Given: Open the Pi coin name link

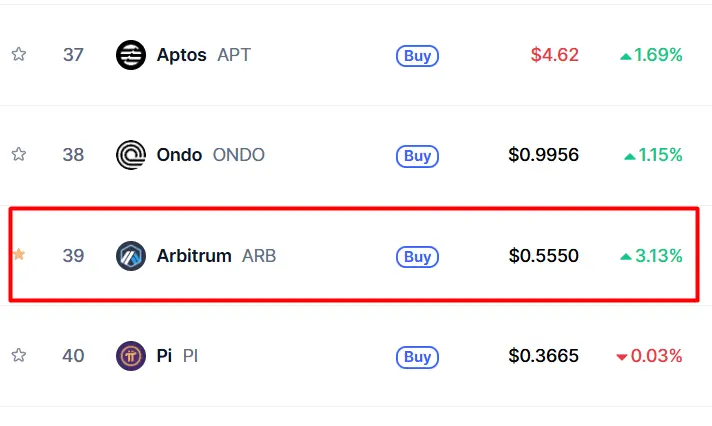Looking at the screenshot, I should coord(164,356).
